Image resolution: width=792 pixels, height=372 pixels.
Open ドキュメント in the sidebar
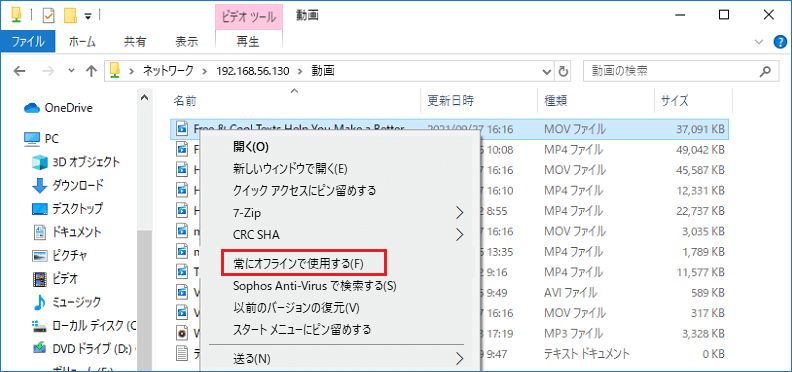67,232
